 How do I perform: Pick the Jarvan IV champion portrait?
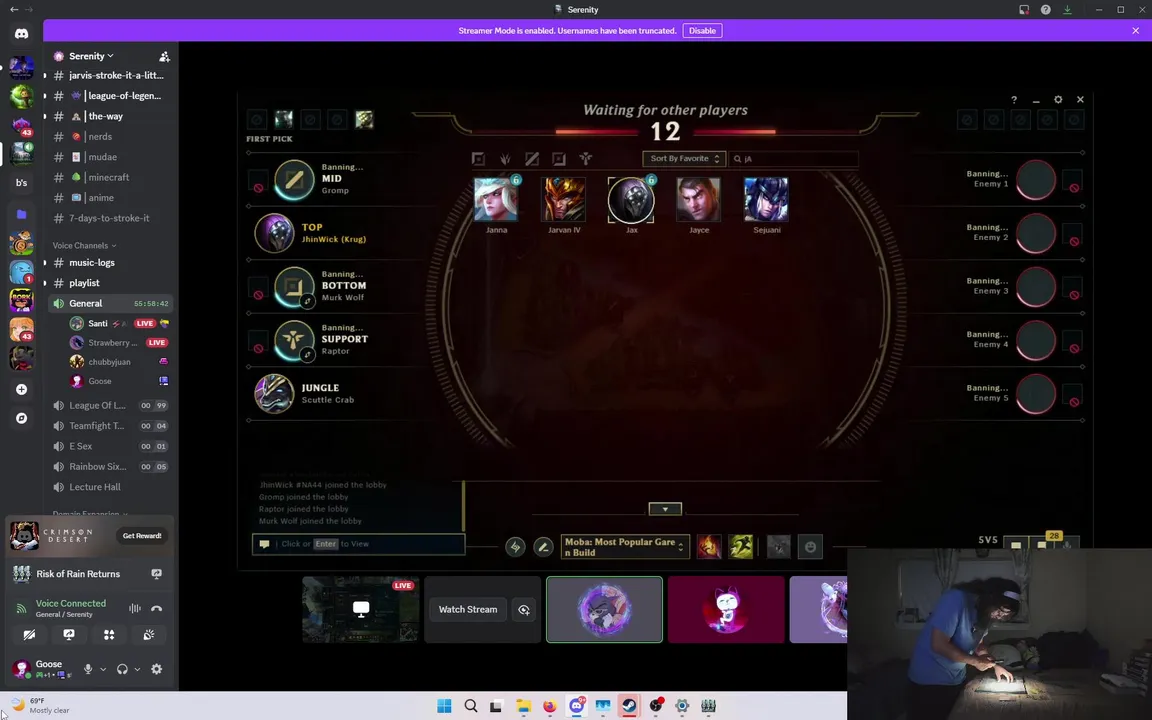coord(564,198)
